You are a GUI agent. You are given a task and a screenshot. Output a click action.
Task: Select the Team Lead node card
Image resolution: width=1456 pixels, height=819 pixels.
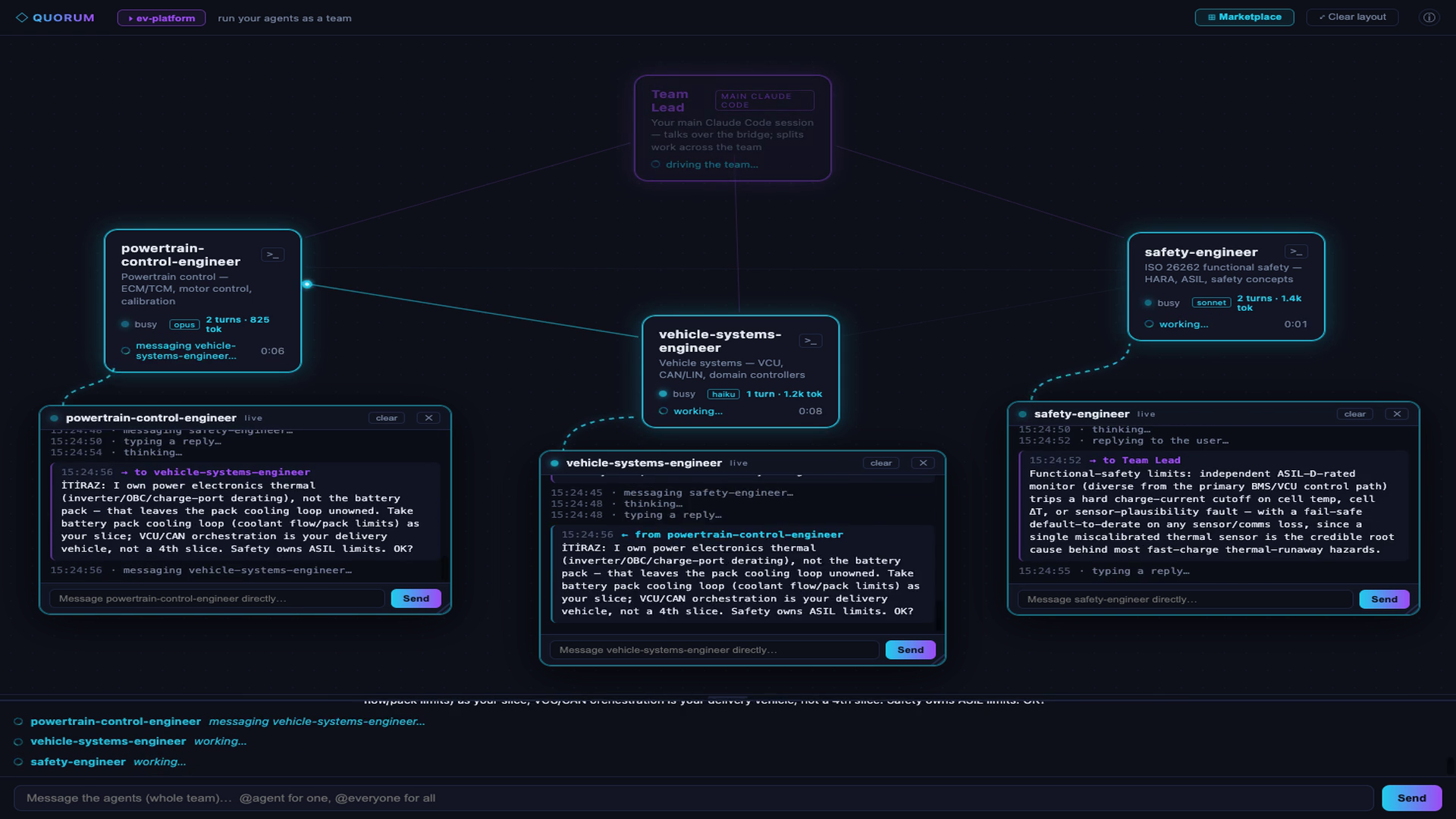click(733, 127)
